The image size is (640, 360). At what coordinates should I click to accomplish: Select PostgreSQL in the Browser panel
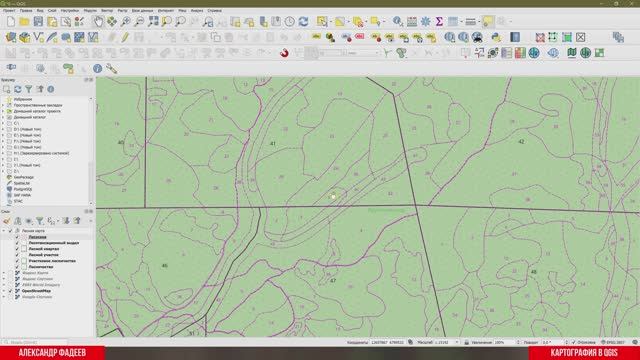23,189
